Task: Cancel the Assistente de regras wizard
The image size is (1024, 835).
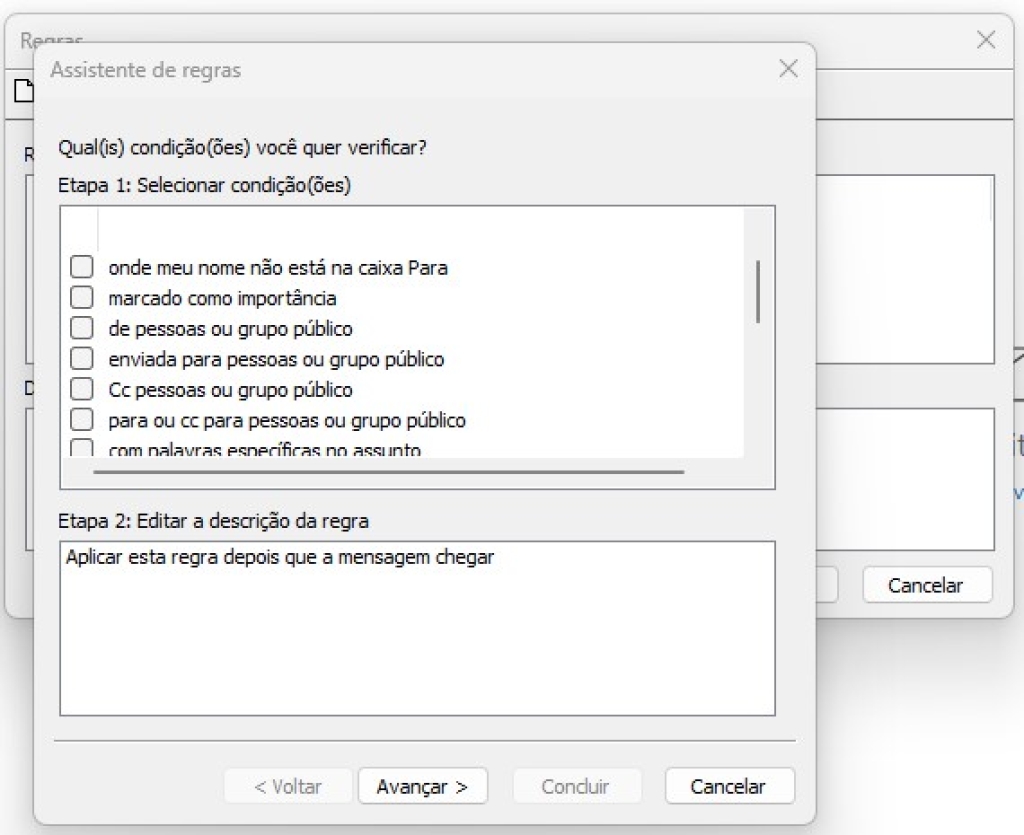Action: point(729,786)
